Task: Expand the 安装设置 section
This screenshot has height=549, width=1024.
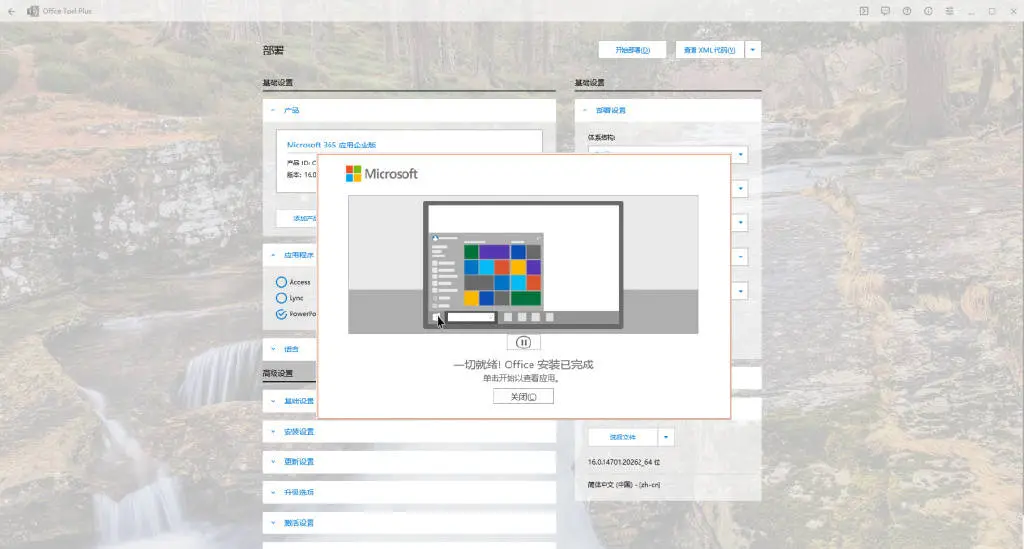Action: point(409,431)
